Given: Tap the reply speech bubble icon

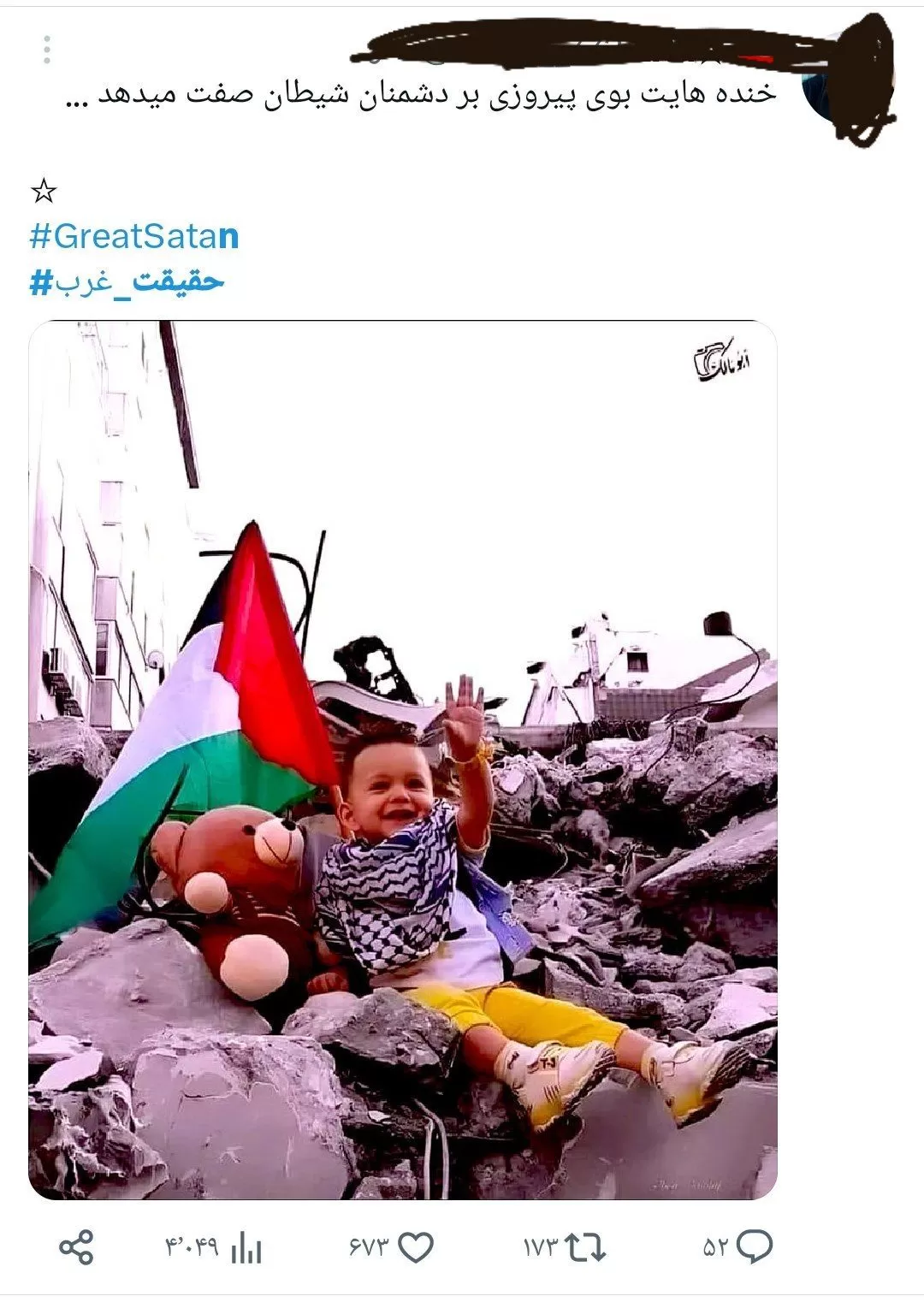Looking at the screenshot, I should click(x=755, y=1247).
